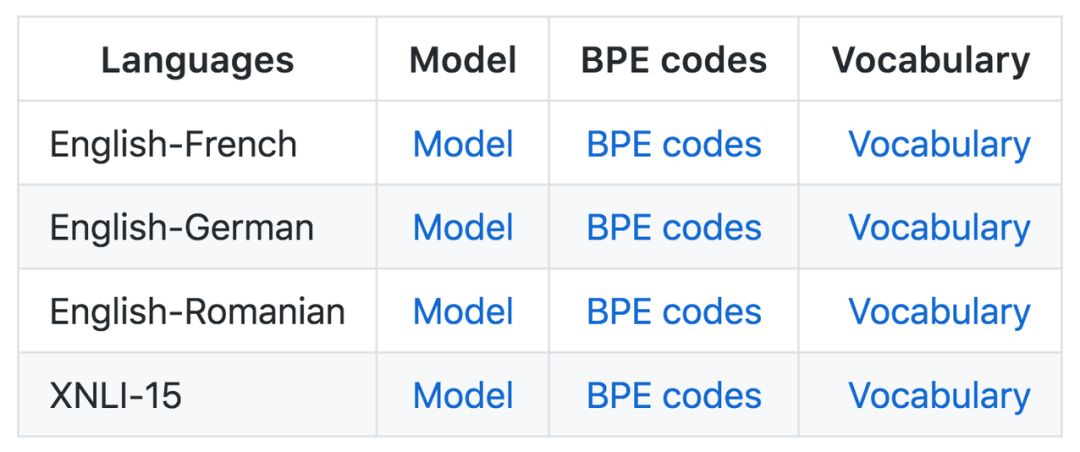Download the English-Romanian Vocabulary file
Image resolution: width=1080 pixels, height=452 pixels.
[939, 312]
